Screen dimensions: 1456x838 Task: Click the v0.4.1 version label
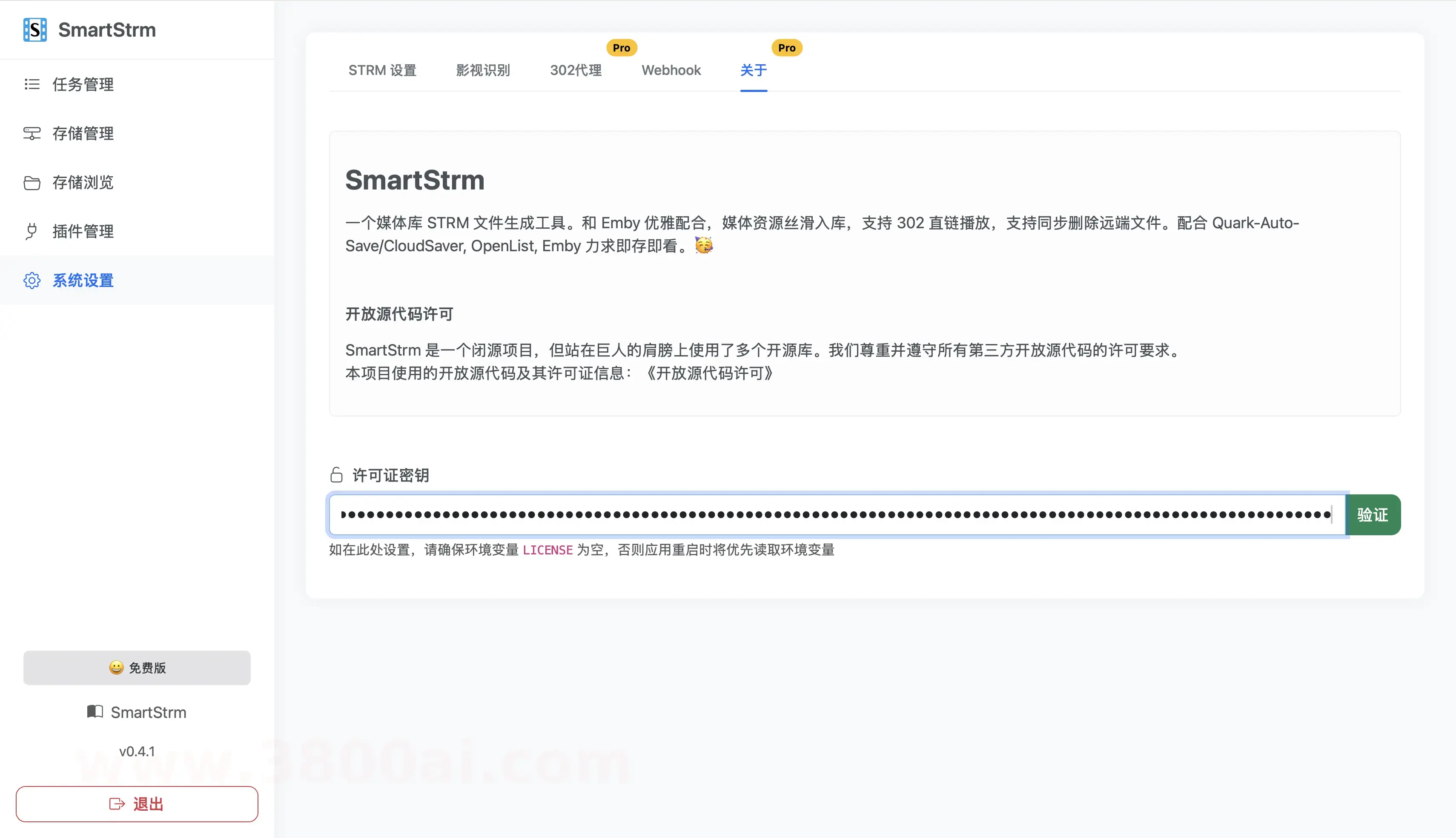(137, 752)
